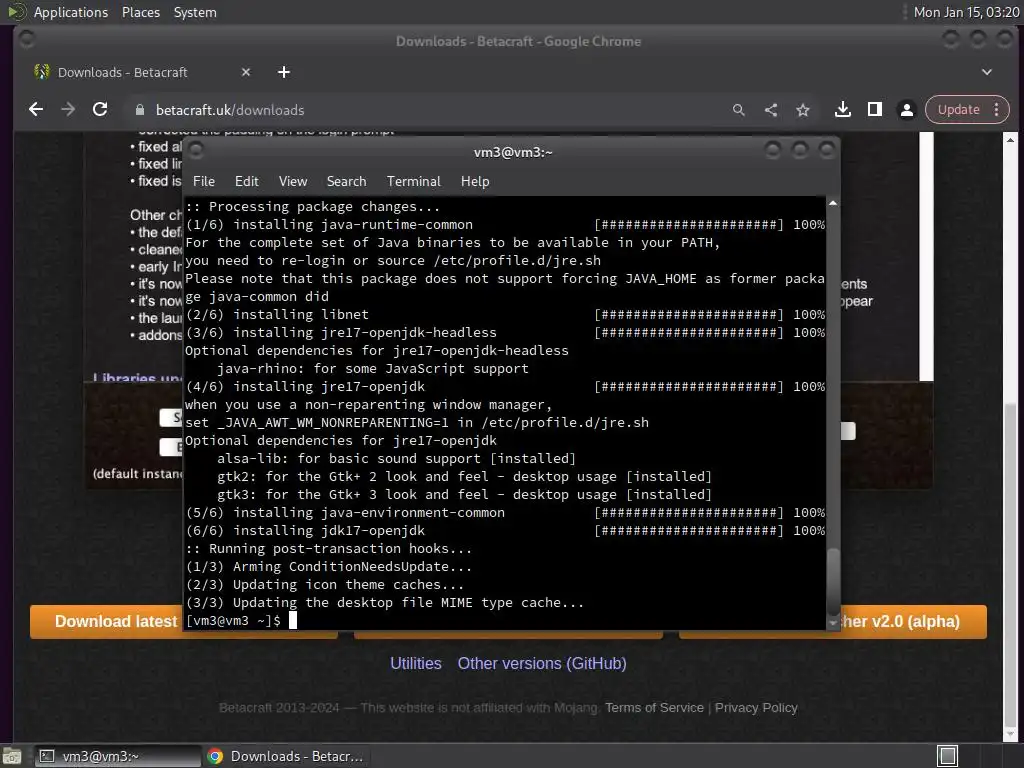Click "(6/6) installing jdk17-openjdk" line
Viewport: 1024px width, 768px height.
click(305, 530)
